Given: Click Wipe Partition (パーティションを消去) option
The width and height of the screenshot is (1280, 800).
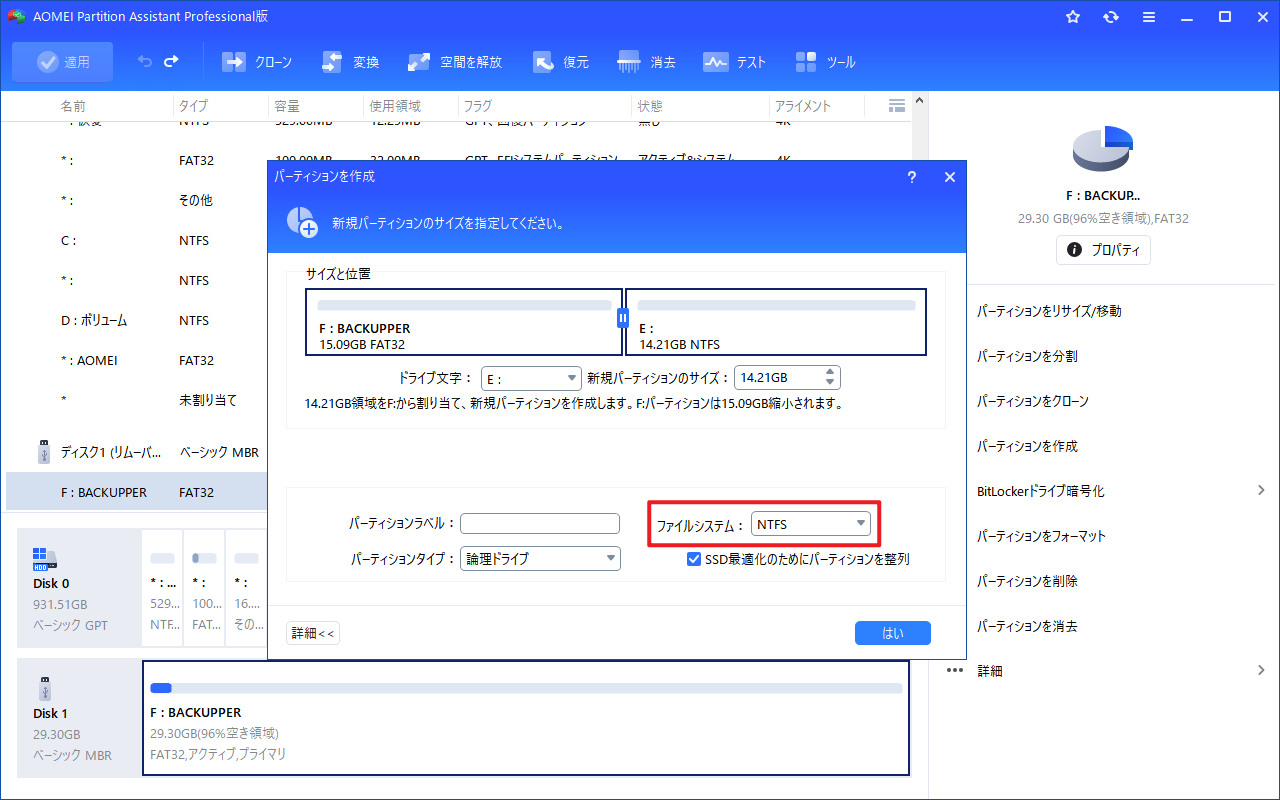Looking at the screenshot, I should tap(1027, 626).
